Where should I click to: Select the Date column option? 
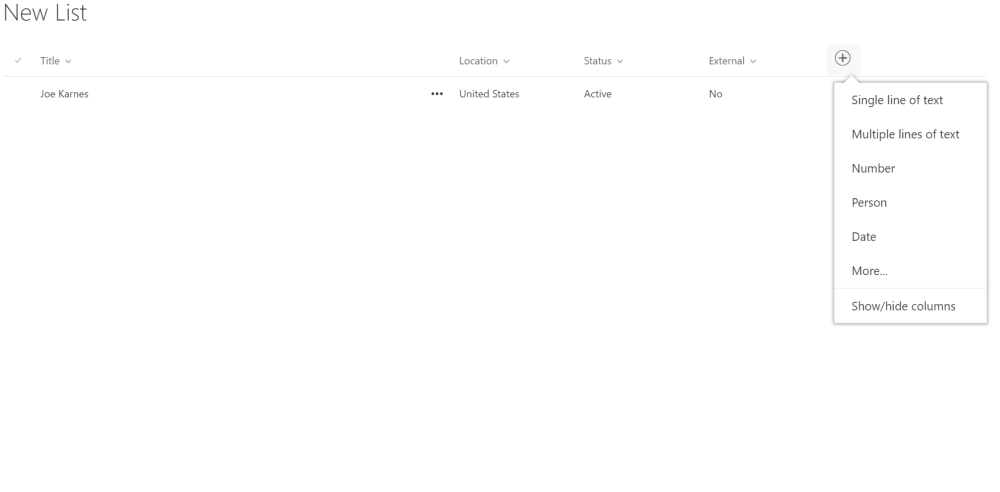pyautogui.click(x=863, y=237)
